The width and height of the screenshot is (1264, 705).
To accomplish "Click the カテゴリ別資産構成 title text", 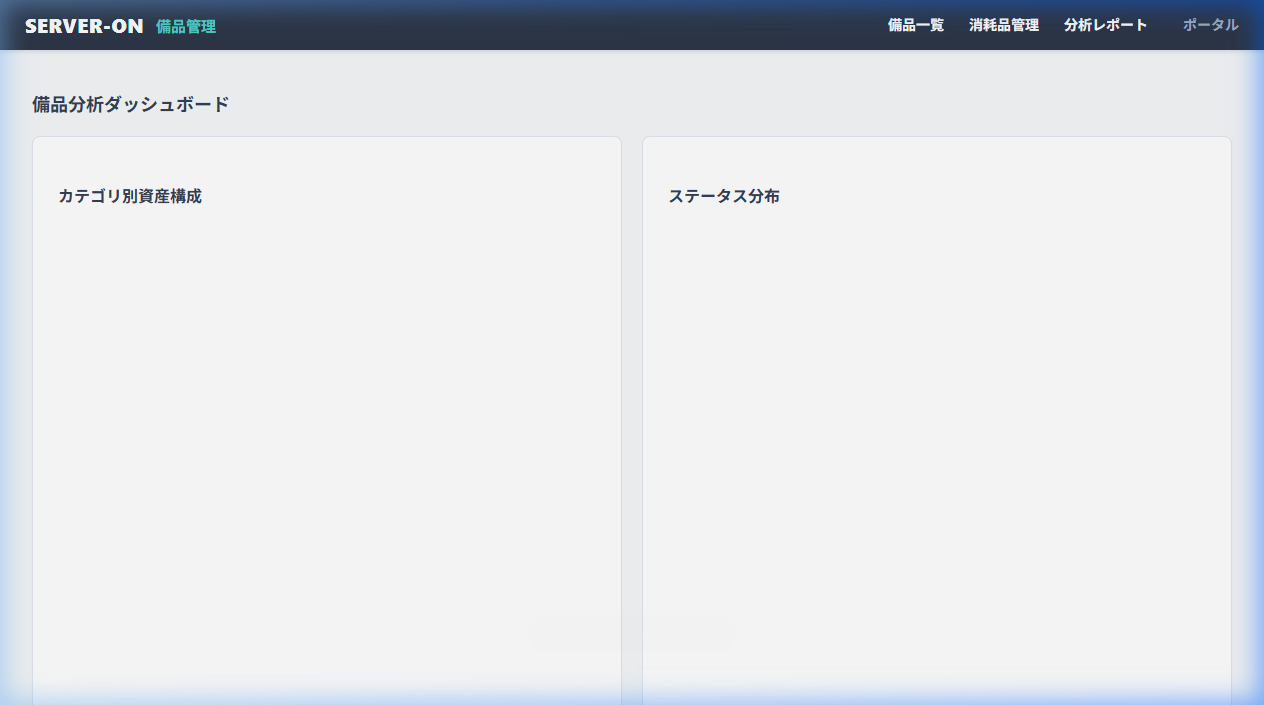I will [x=131, y=196].
